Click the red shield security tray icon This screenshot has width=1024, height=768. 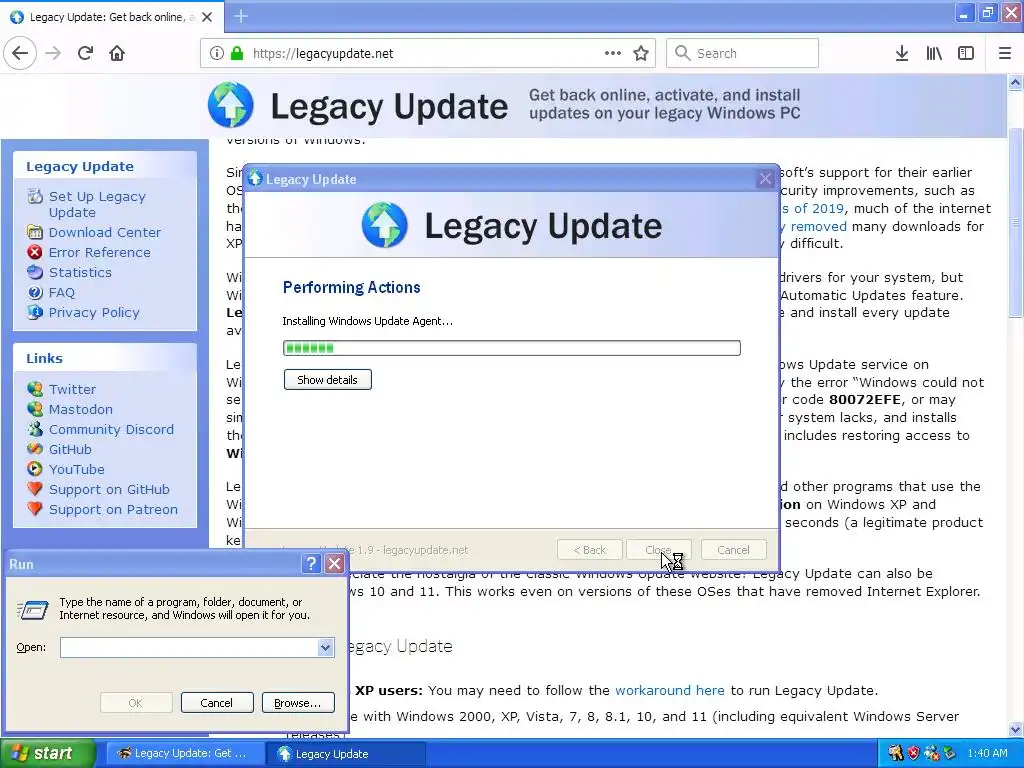tap(914, 754)
